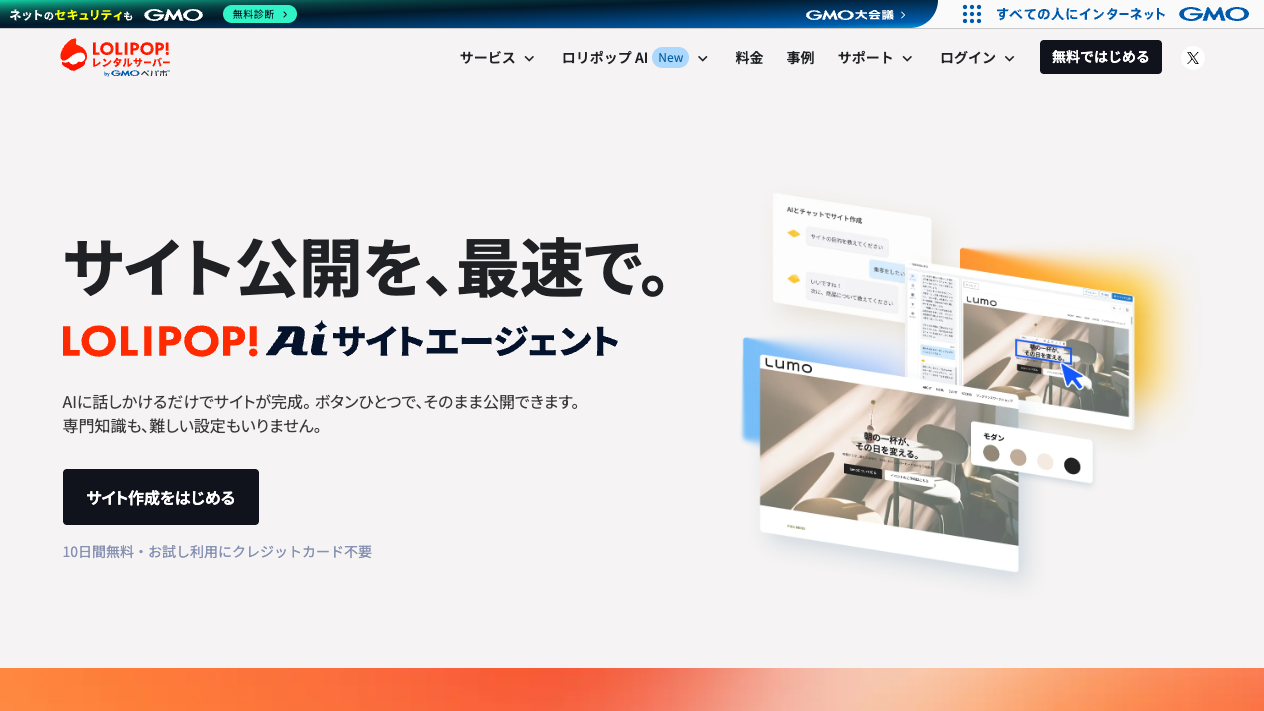Click すべての人にインターネット link
The image size is (1264, 711).
click(x=1081, y=14)
